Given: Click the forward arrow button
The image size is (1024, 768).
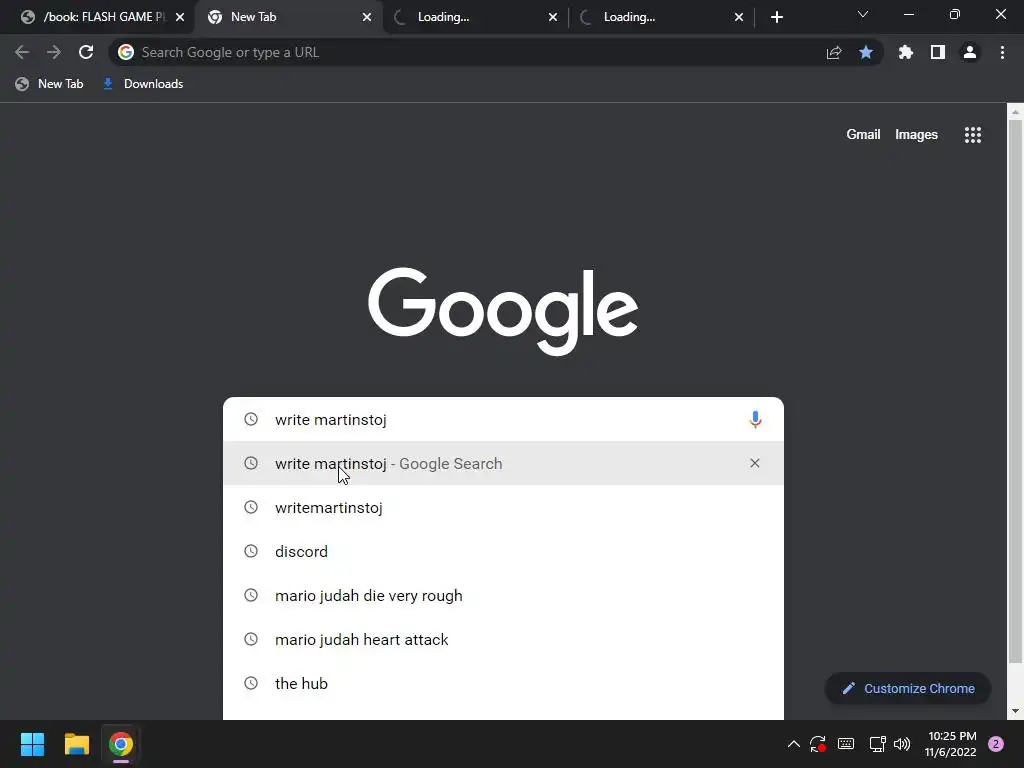Looking at the screenshot, I should pos(54,52).
